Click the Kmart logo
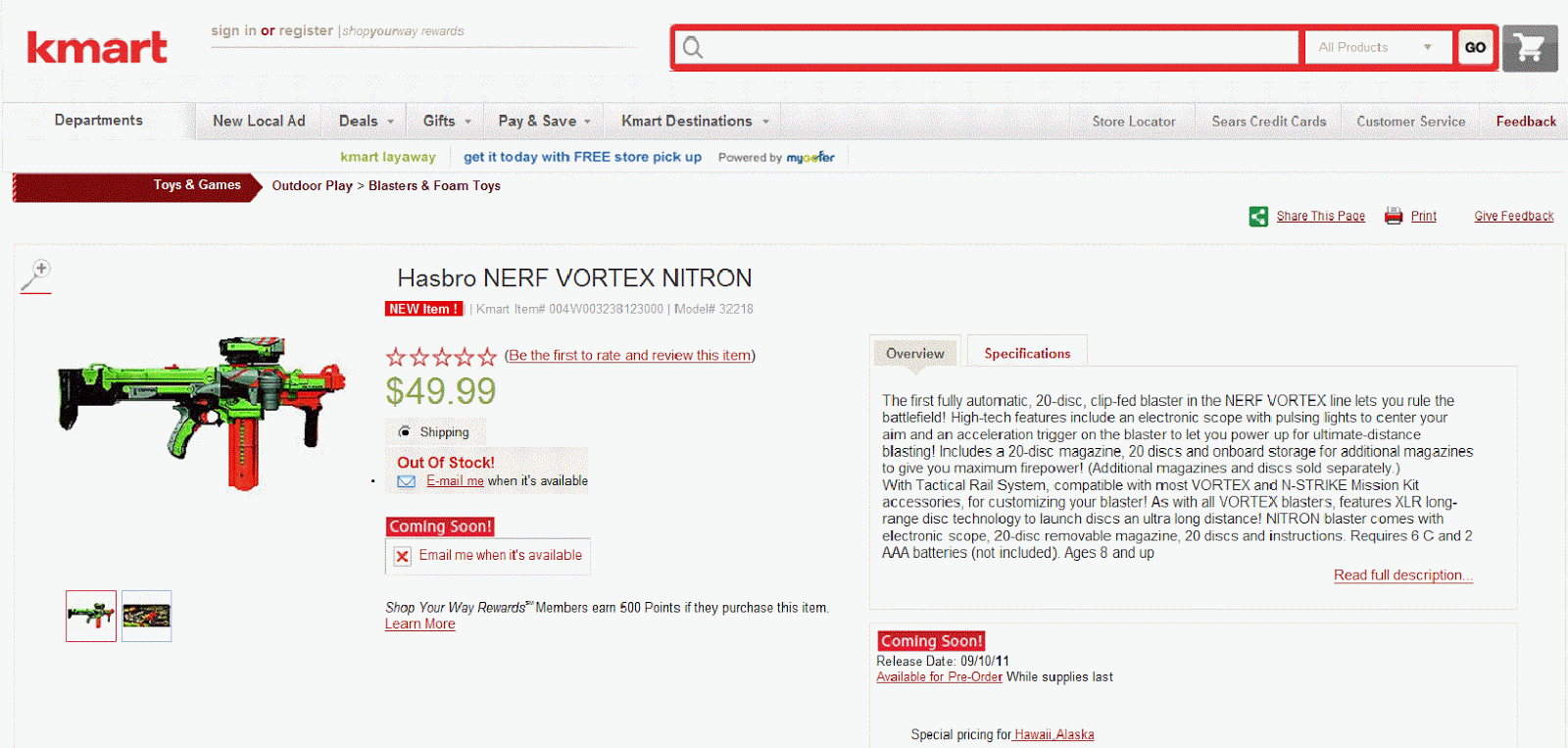1568x748 pixels. click(97, 47)
